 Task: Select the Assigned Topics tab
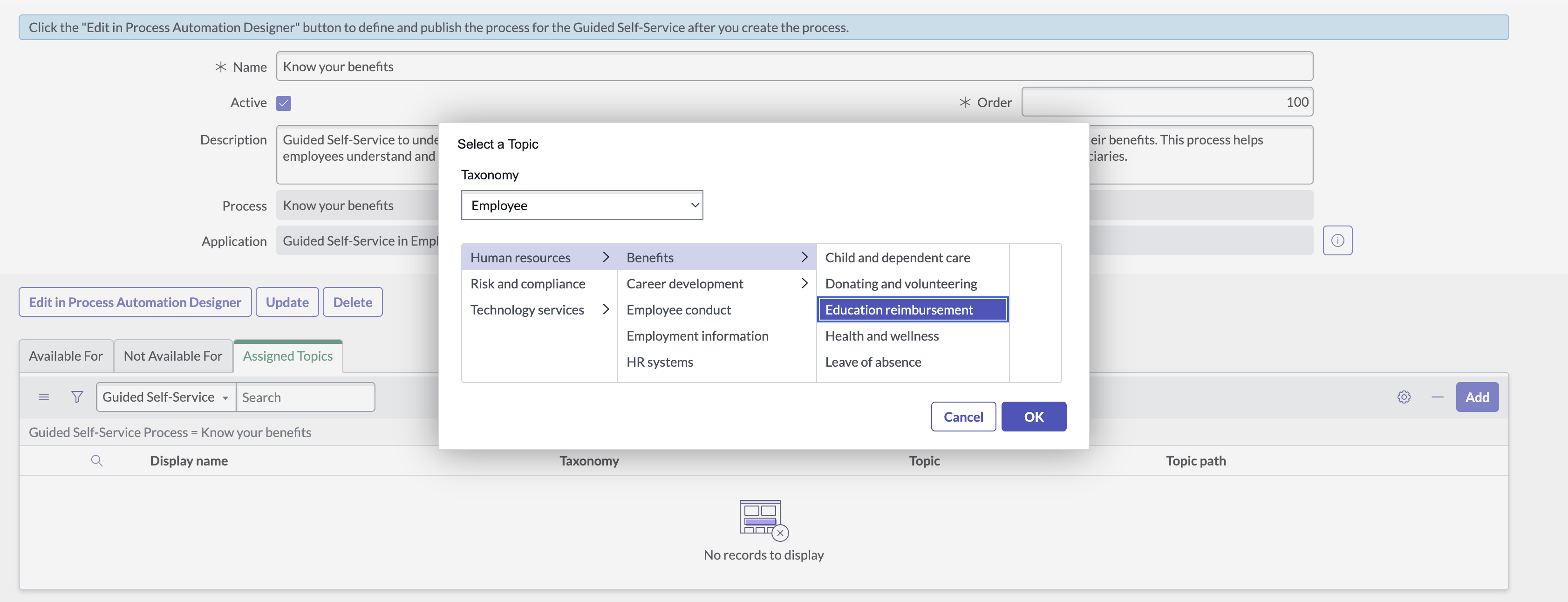tap(288, 356)
